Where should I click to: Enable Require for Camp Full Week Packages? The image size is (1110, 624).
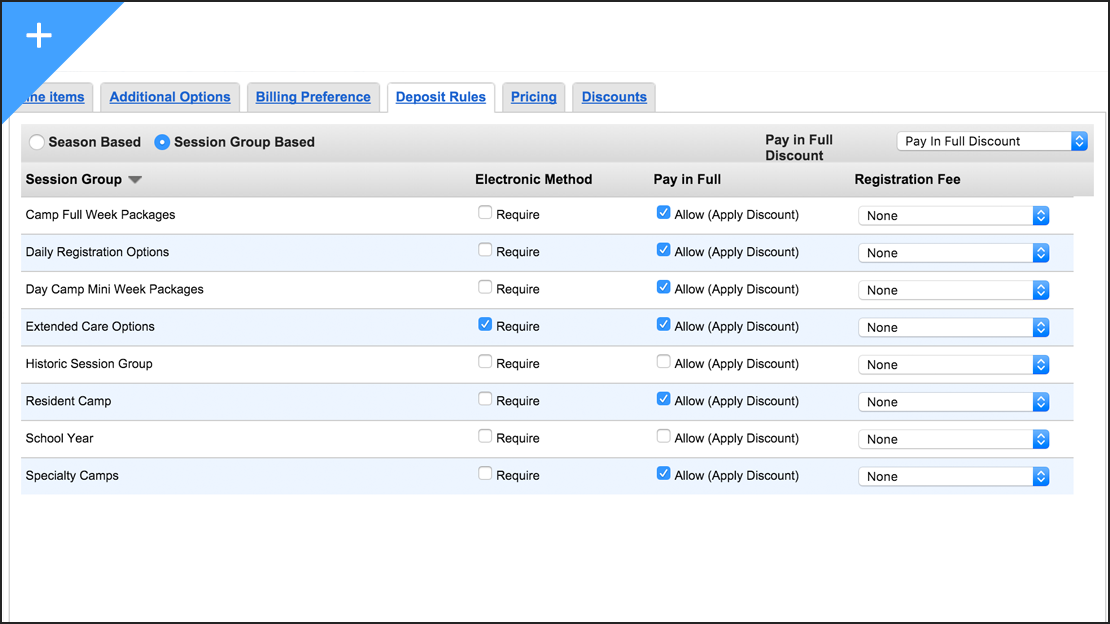tap(485, 212)
